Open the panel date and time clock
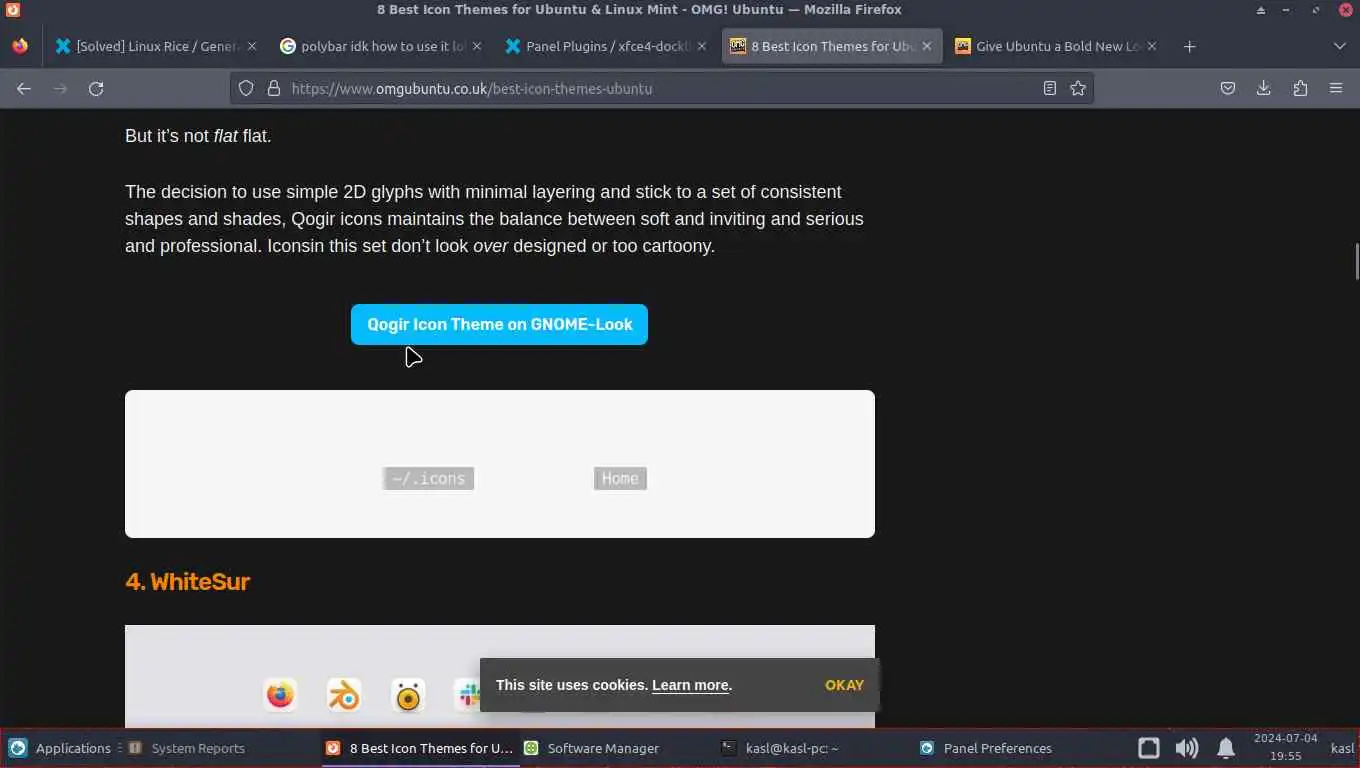Screen dimensions: 1360x768 tap(1285, 747)
